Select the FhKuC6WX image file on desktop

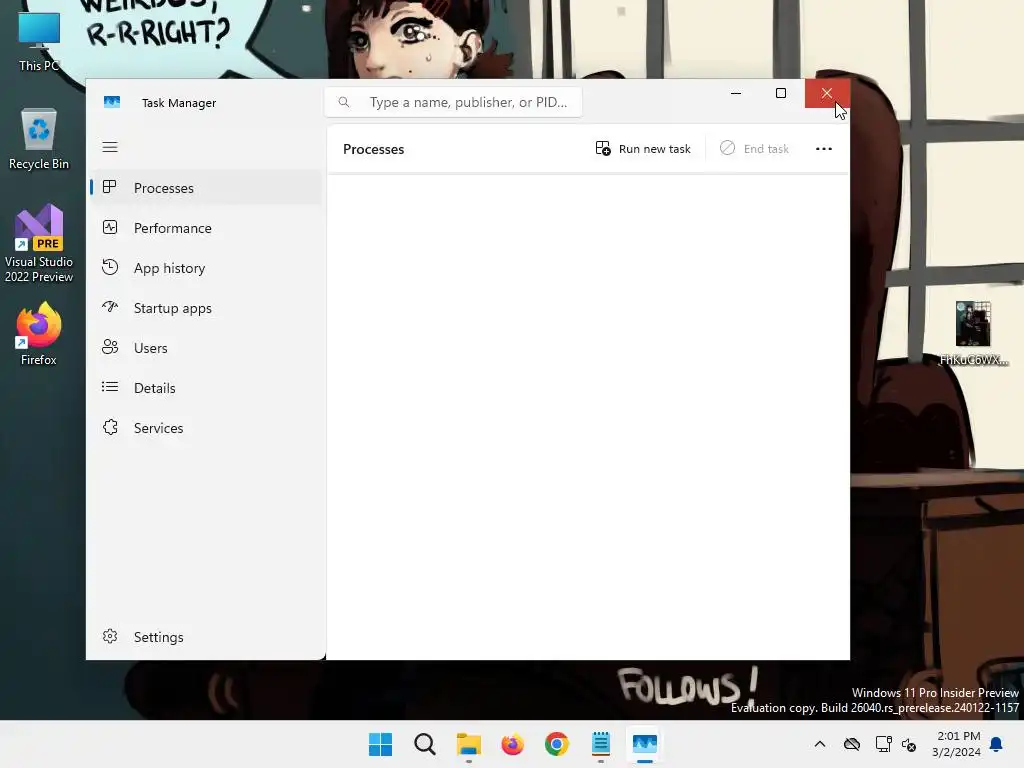(x=973, y=333)
